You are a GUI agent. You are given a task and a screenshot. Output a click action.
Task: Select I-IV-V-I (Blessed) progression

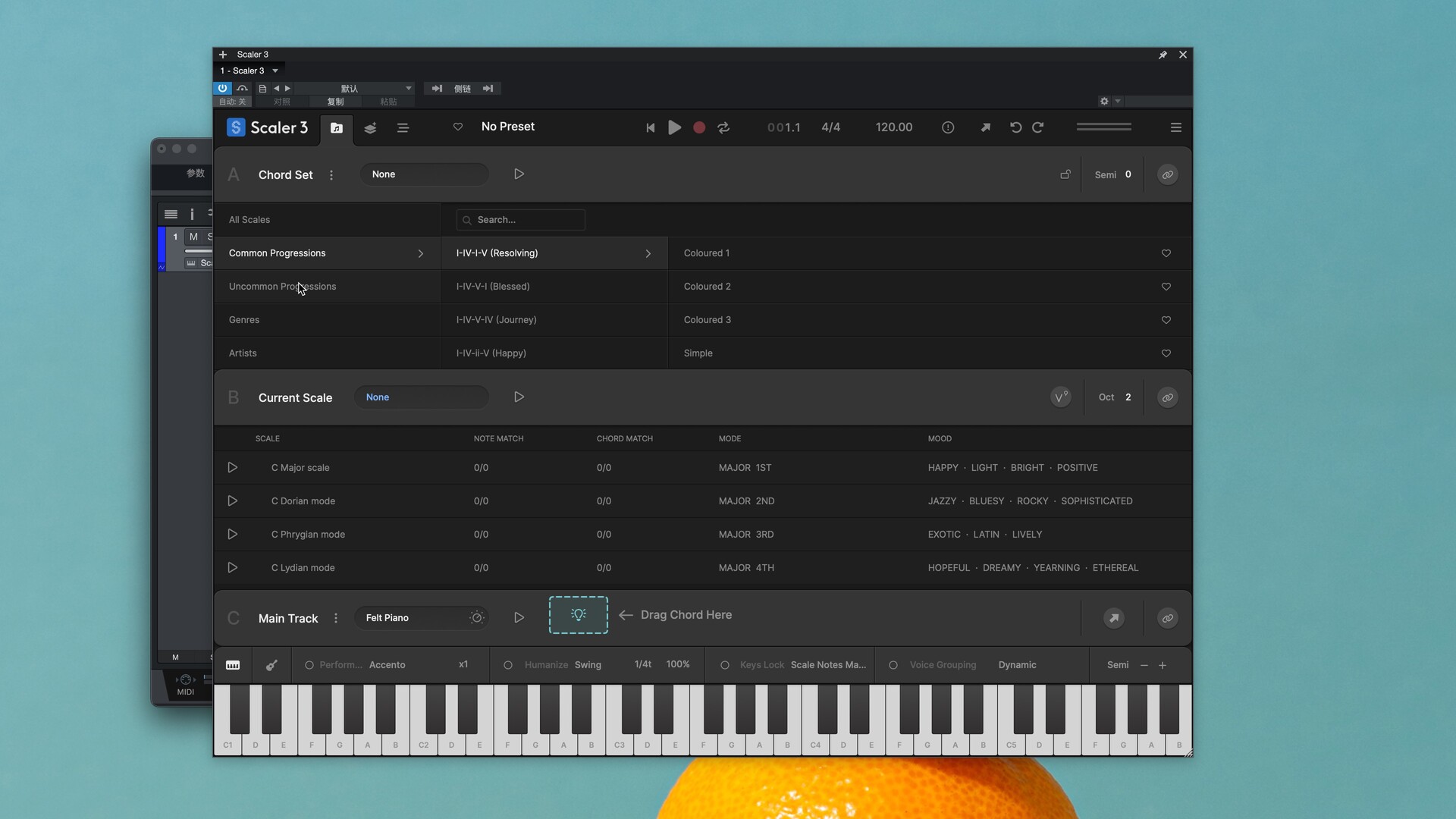pos(554,287)
